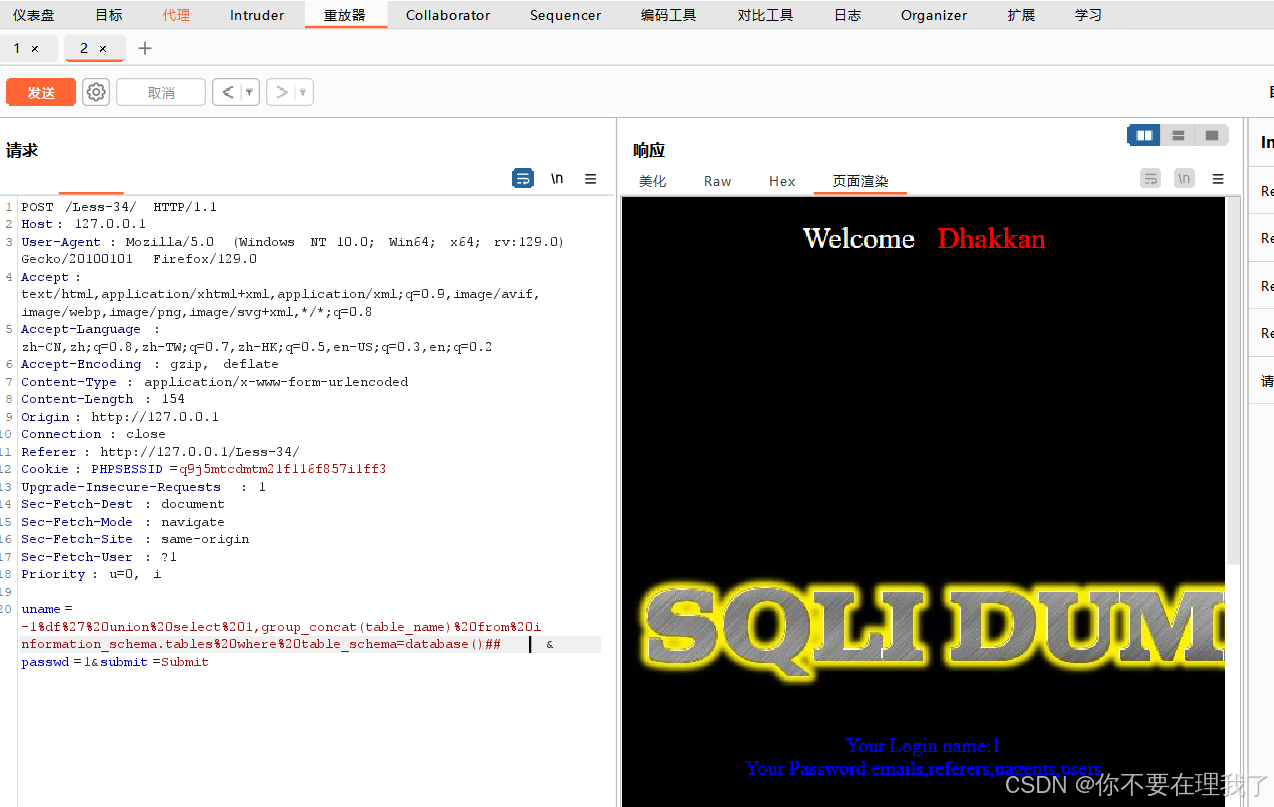Open the 仪表盘 (Dashboard) tab
1274x807 pixels.
34,15
